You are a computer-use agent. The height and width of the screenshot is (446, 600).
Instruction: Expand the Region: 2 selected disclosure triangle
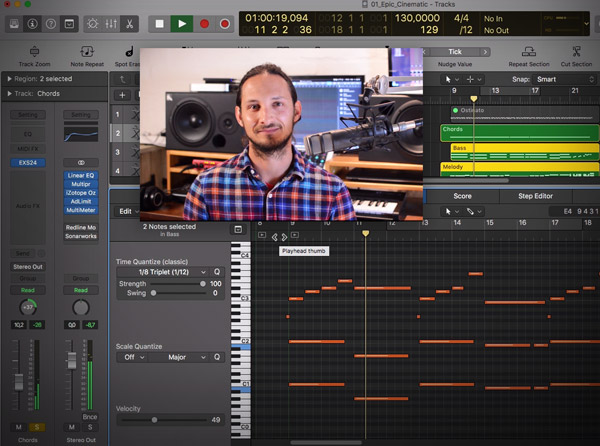[9, 79]
